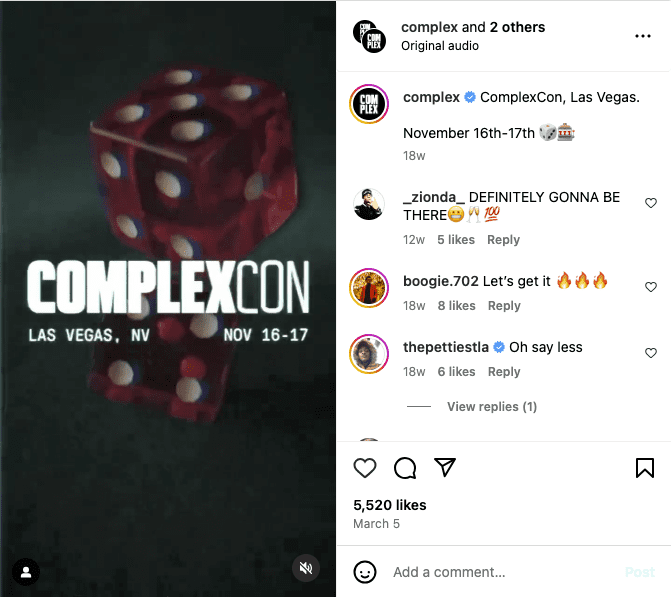This screenshot has height=597, width=671.
Task: Share post via paper plane icon
Action: (445, 467)
